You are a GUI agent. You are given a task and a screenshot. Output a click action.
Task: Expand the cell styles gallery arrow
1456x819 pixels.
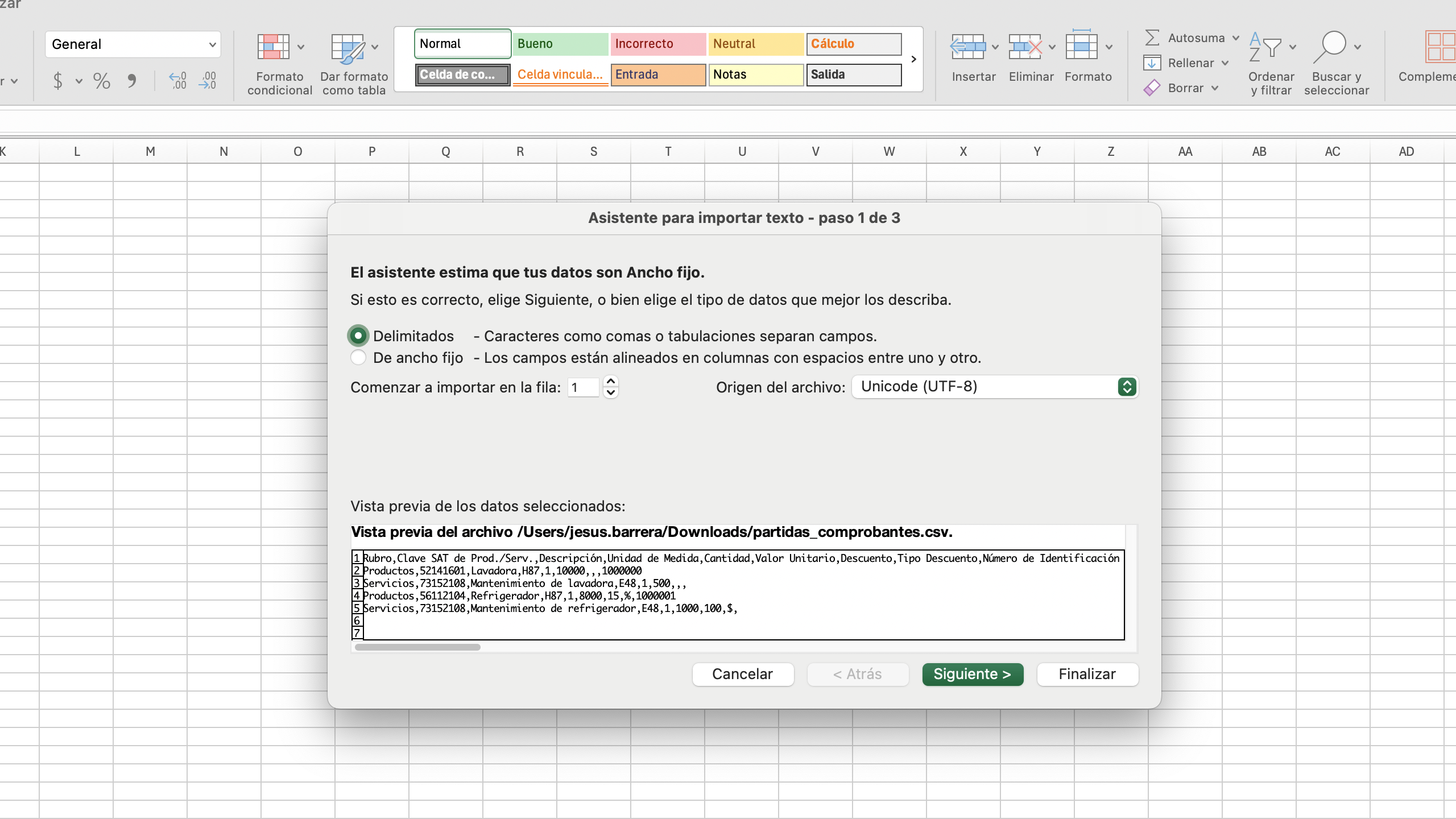[913, 59]
